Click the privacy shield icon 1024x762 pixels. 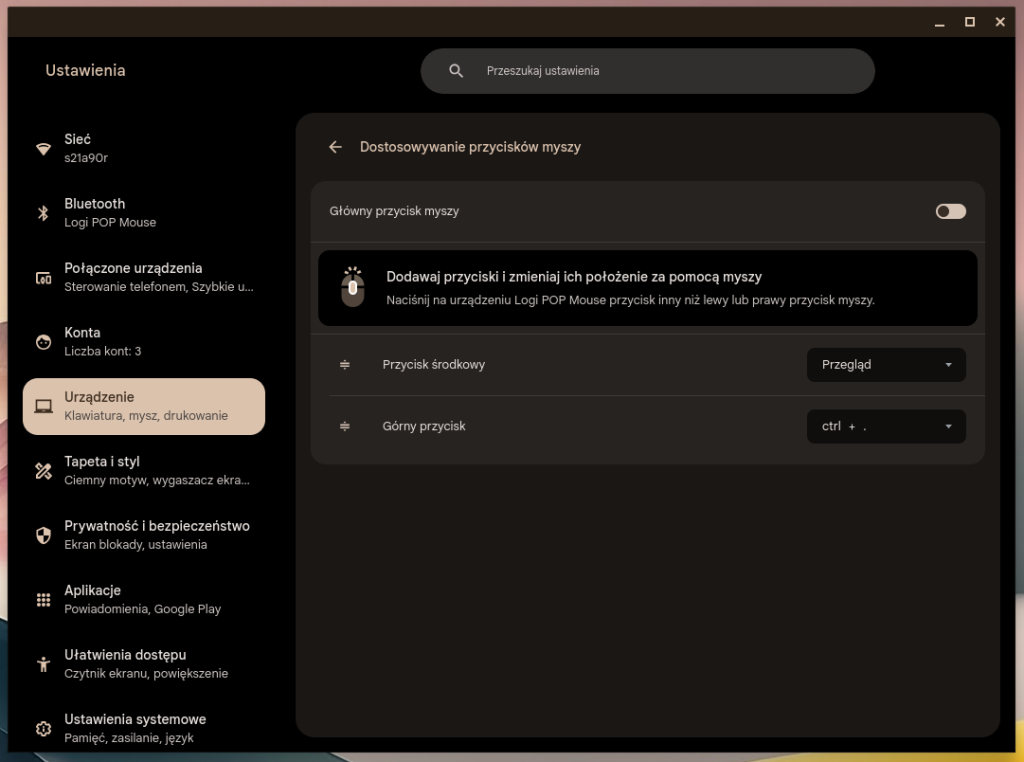[43, 535]
